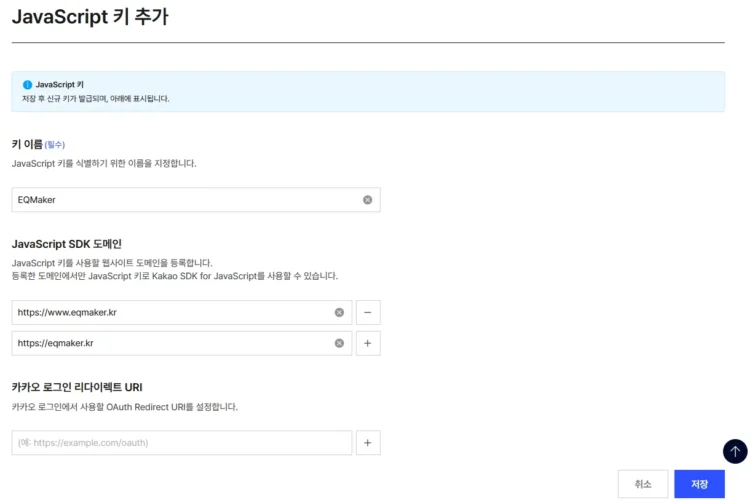
Task: Click the 키 이름 section label
Action: (27, 144)
